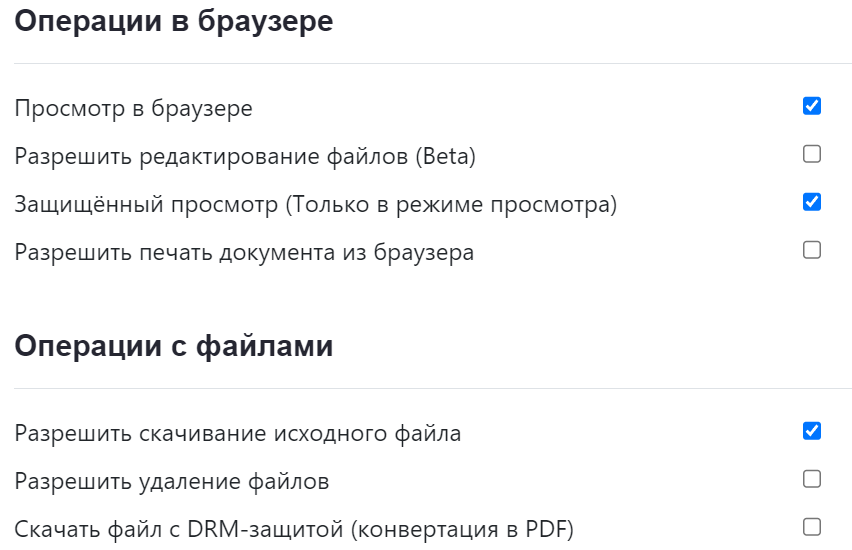Tick the "Разрешить печать документа из браузера" checkbox
The height and width of the screenshot is (550, 852).
pos(812,250)
